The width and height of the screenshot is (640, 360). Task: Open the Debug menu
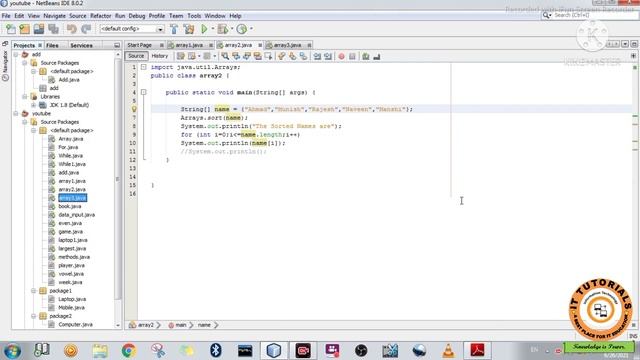tap(137, 16)
